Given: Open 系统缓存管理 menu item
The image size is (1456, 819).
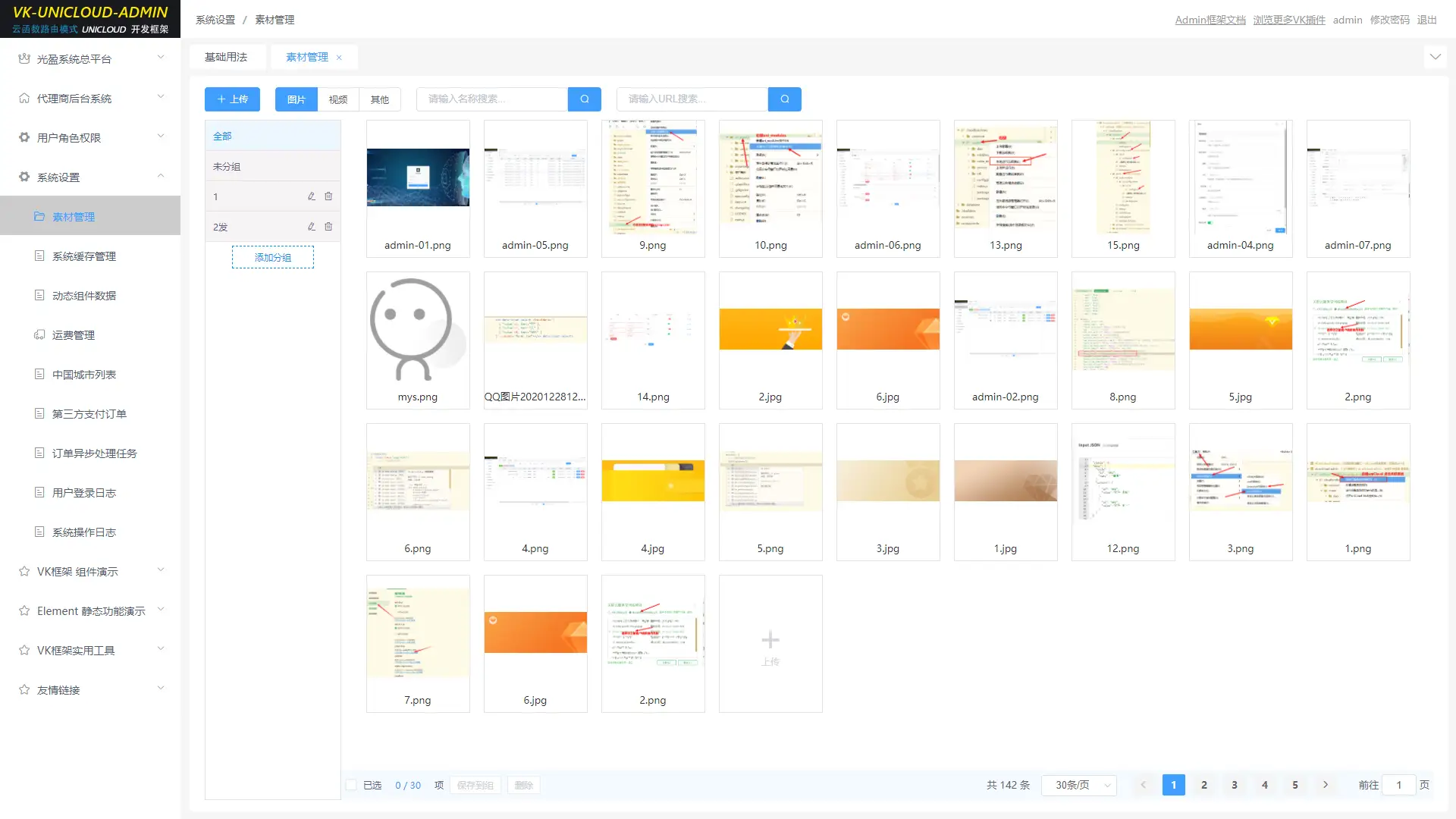Looking at the screenshot, I should click(x=83, y=256).
